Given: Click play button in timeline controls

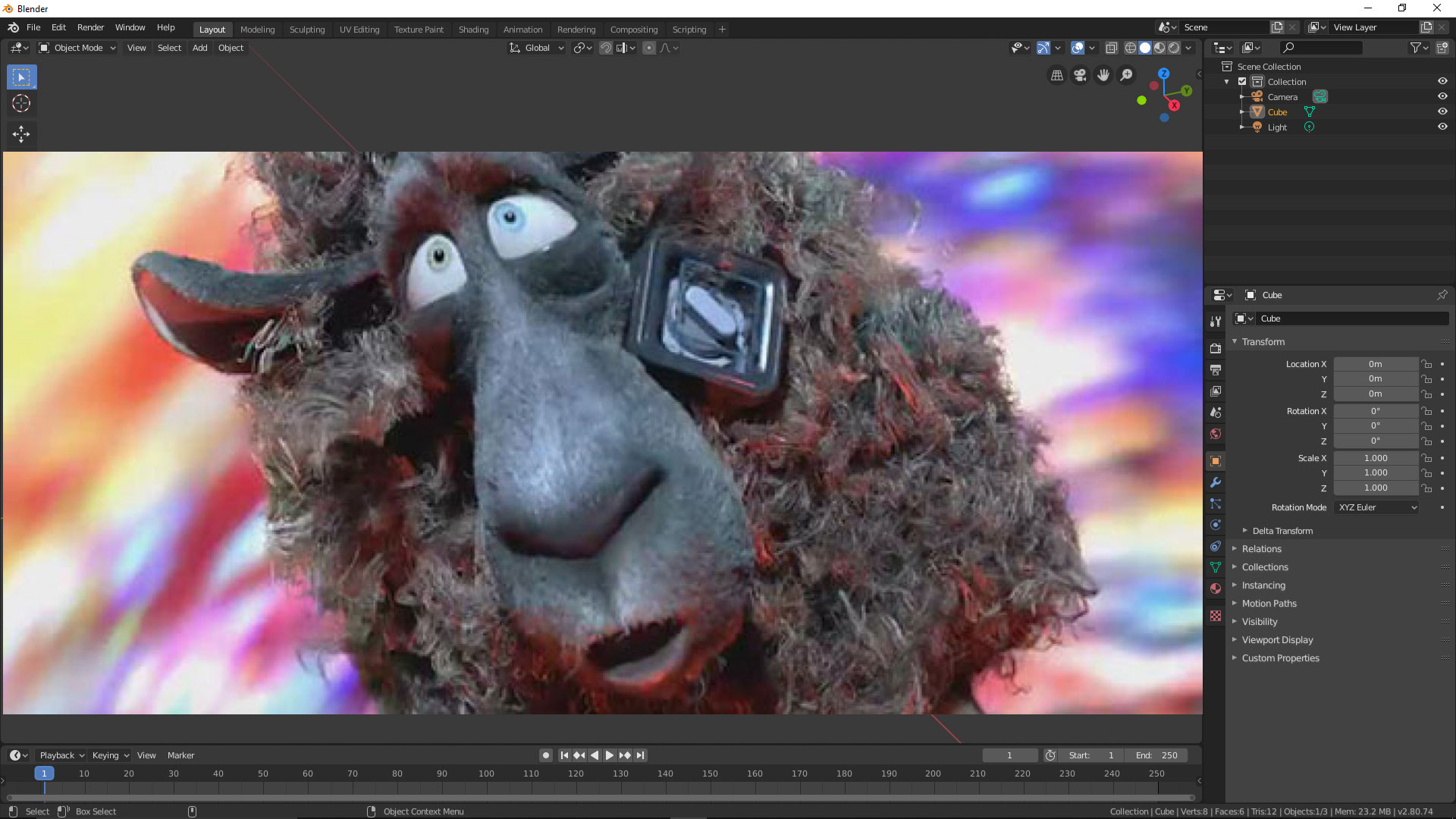Looking at the screenshot, I should pyautogui.click(x=609, y=755).
